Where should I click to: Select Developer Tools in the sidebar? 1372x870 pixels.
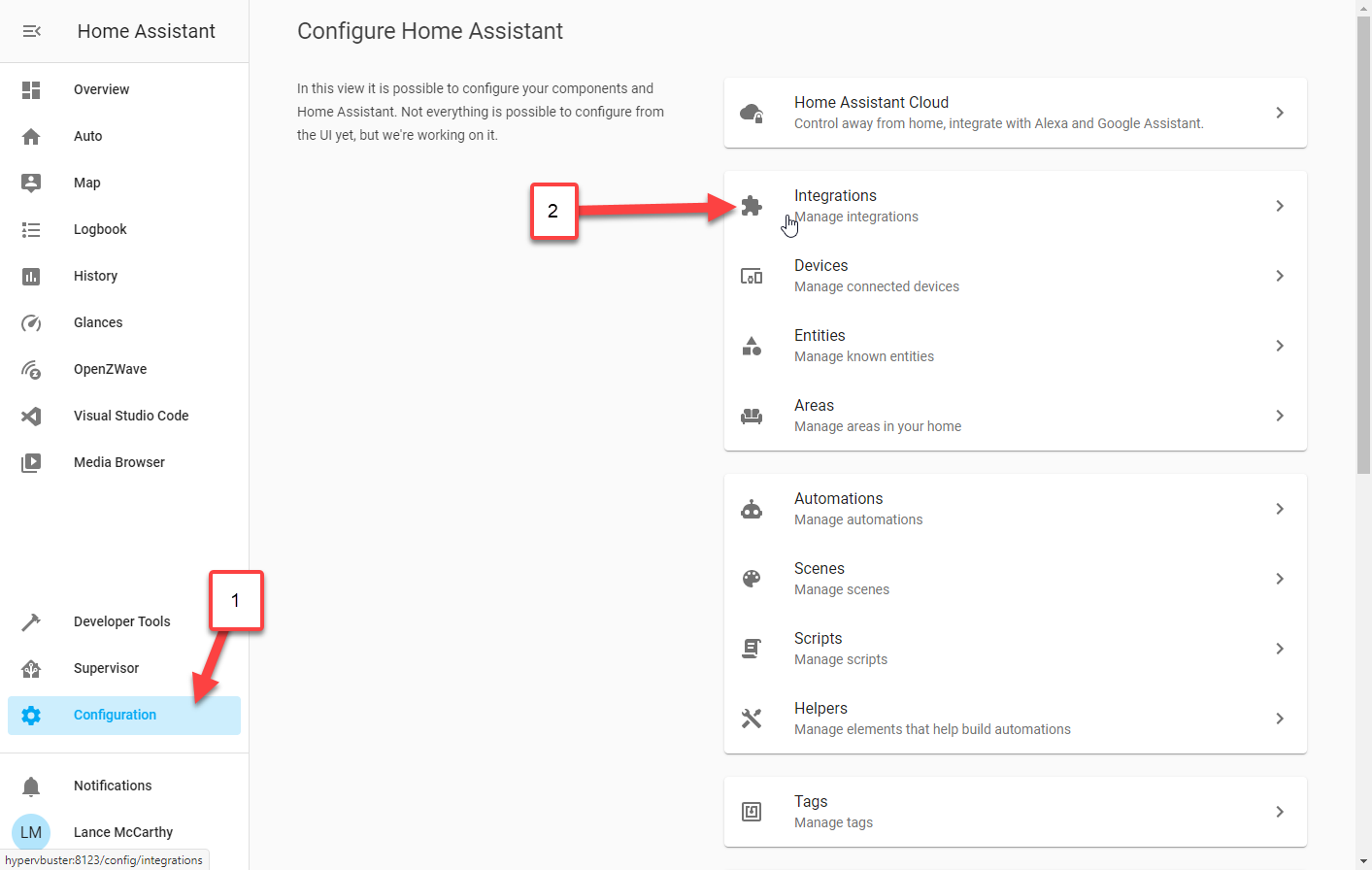121,621
